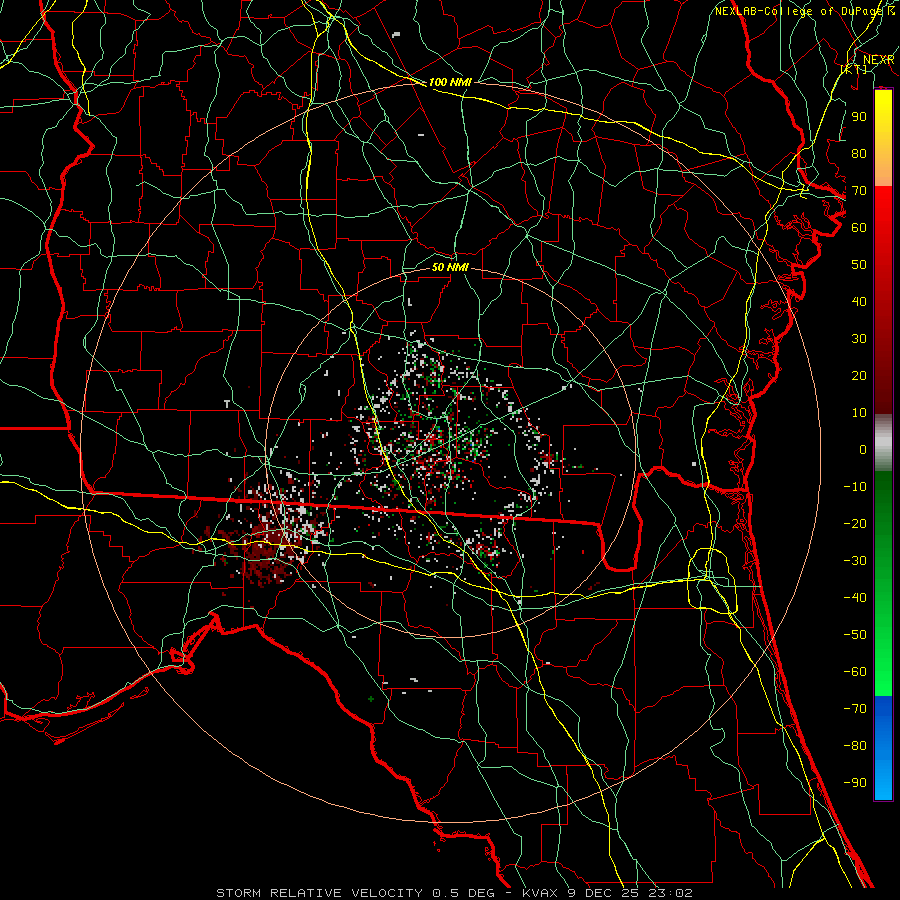Click the -70 value on the velocity scale
Screen dimensions: 900x900
(855, 709)
